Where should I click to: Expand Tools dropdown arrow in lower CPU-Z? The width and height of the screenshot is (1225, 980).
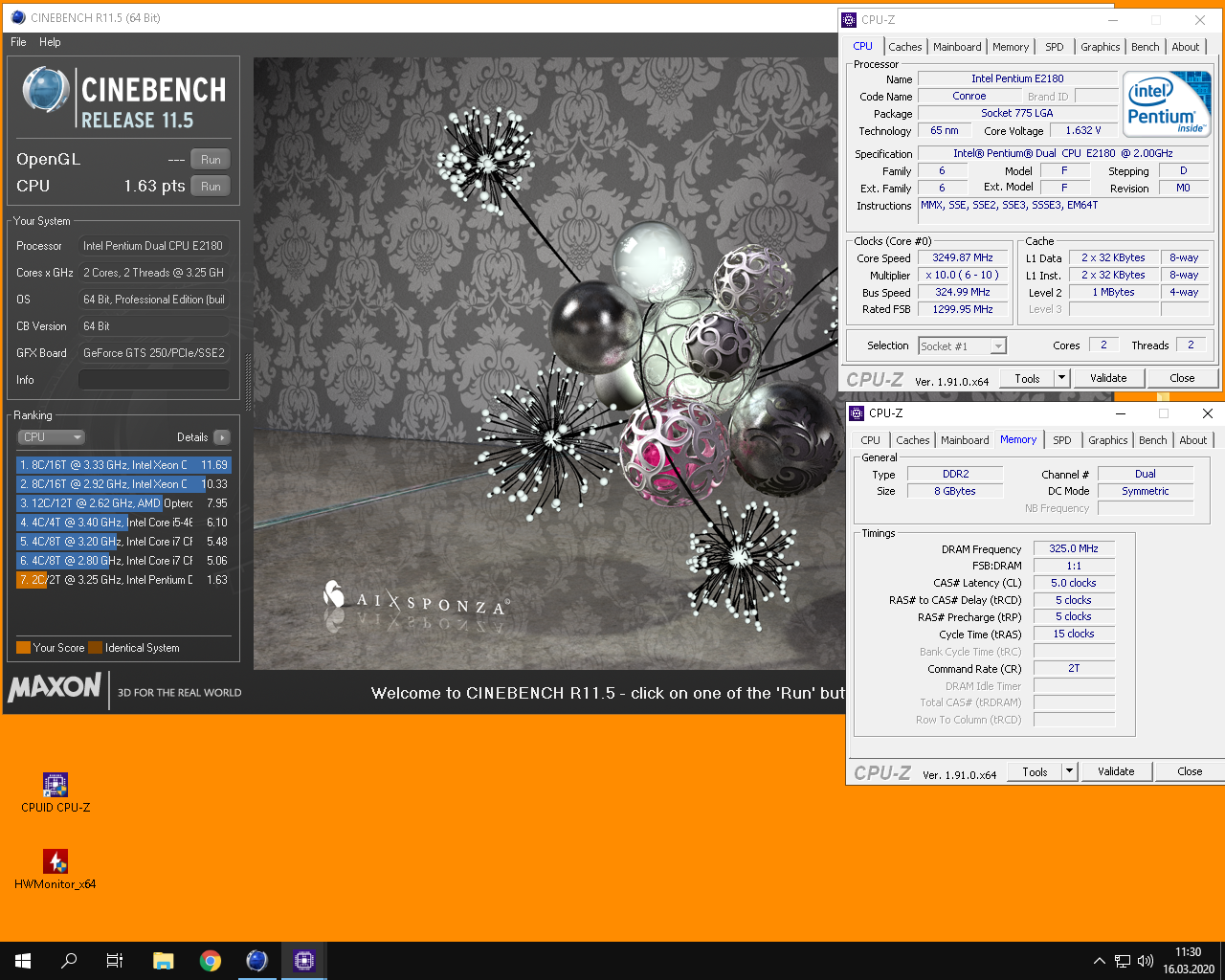pos(1069,772)
